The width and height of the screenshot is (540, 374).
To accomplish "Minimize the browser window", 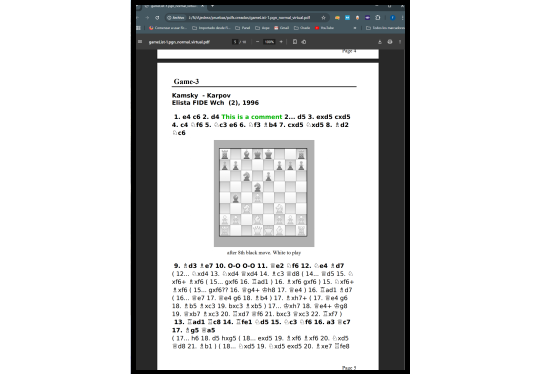I will click(x=377, y=6).
